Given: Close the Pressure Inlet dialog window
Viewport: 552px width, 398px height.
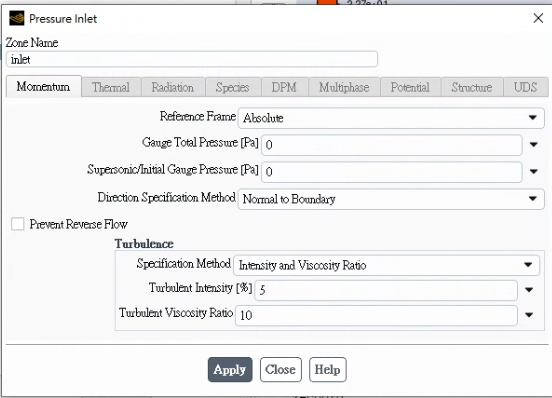Looking at the screenshot, I should click(538, 18).
